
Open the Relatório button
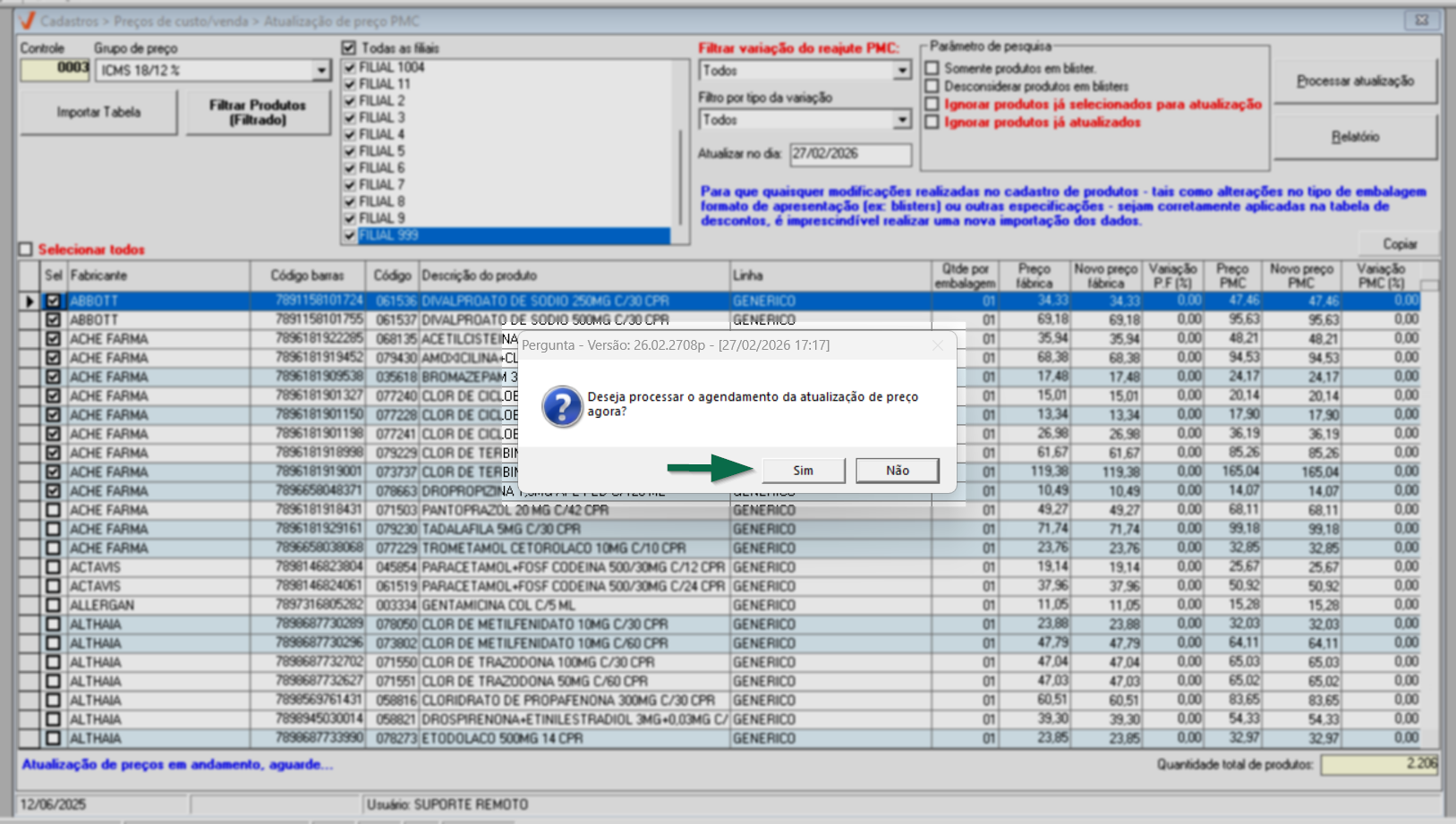point(1355,137)
